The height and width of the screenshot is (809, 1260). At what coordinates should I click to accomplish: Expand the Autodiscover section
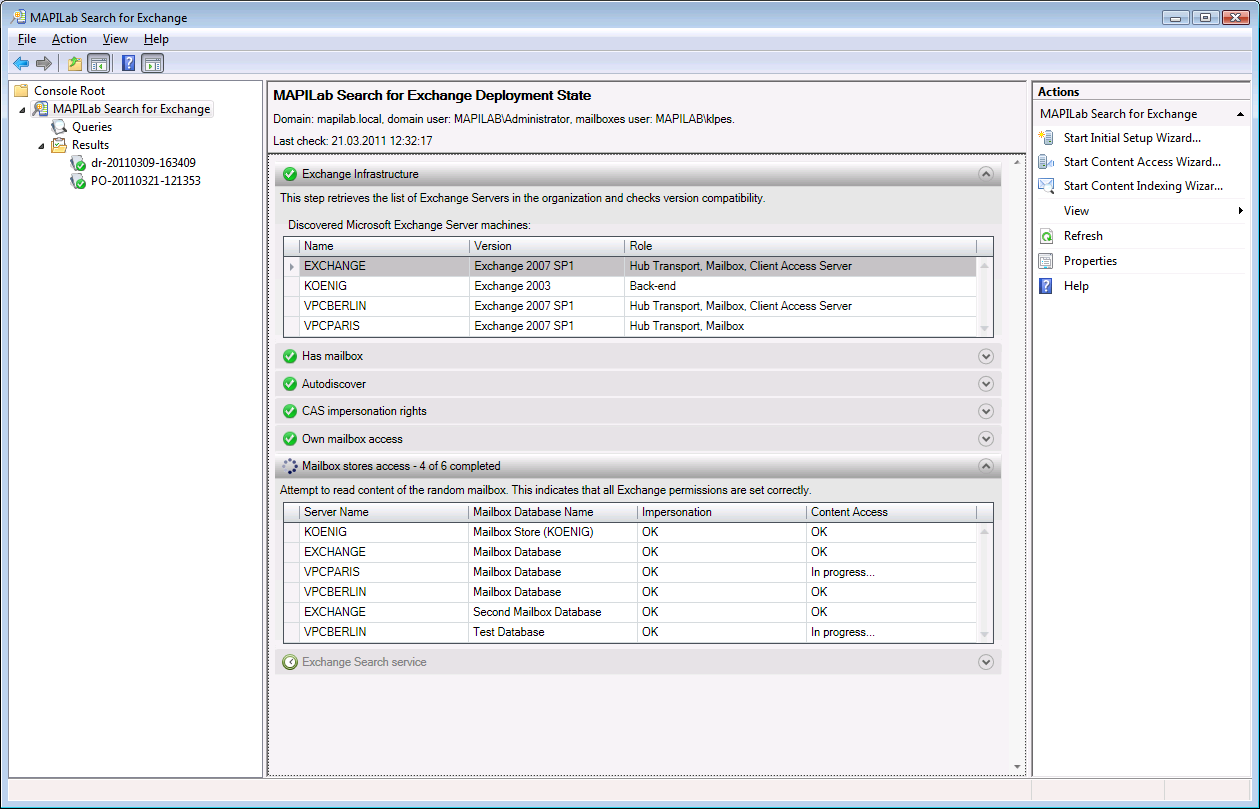[x=985, y=384]
